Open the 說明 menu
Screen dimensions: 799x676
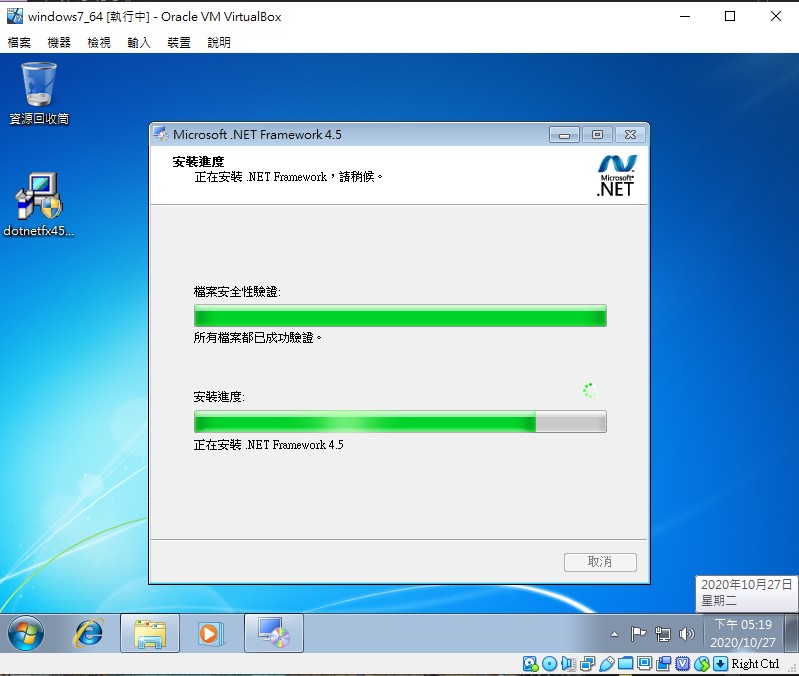coord(219,43)
